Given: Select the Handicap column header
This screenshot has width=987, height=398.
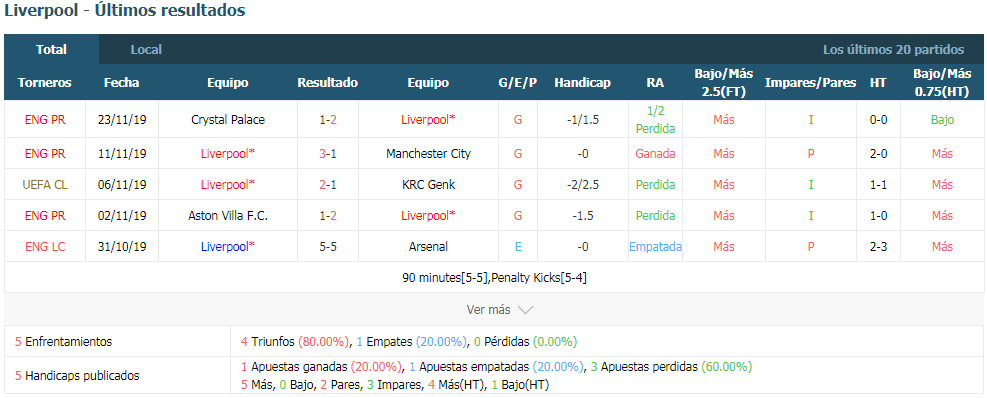Looking at the screenshot, I should (x=582, y=82).
